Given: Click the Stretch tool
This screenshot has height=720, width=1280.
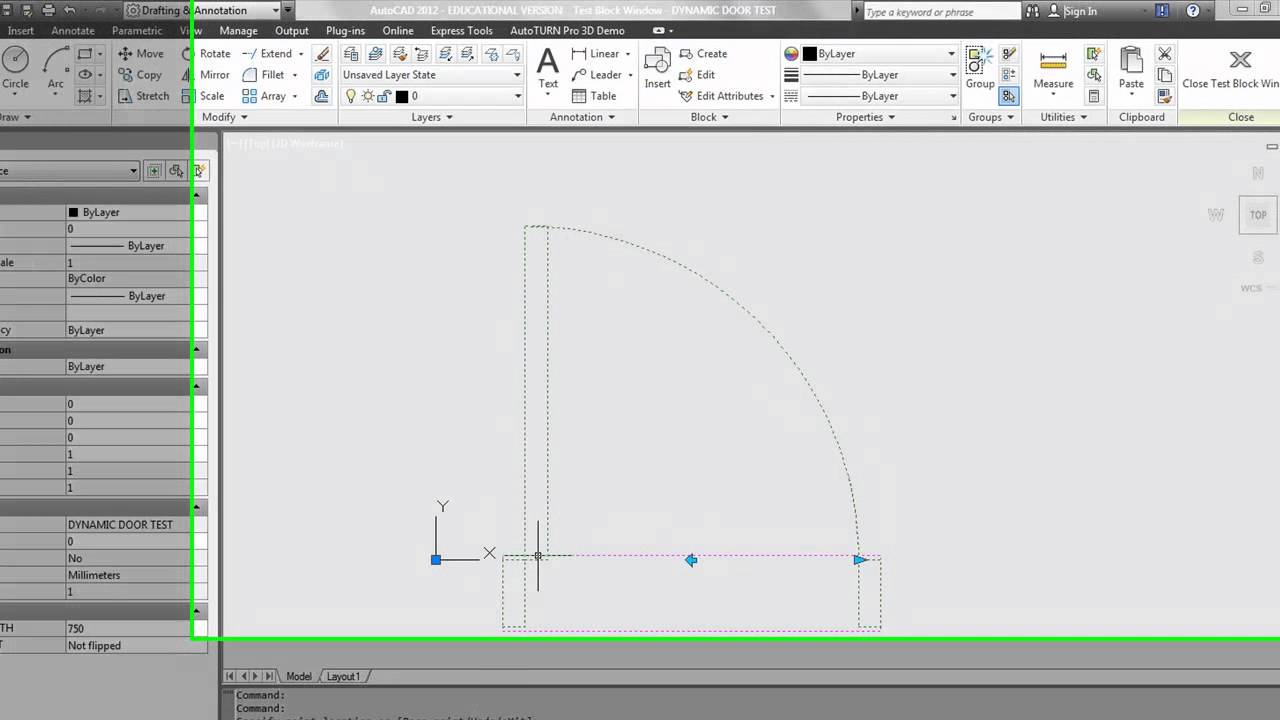Looking at the screenshot, I should click(x=143, y=96).
